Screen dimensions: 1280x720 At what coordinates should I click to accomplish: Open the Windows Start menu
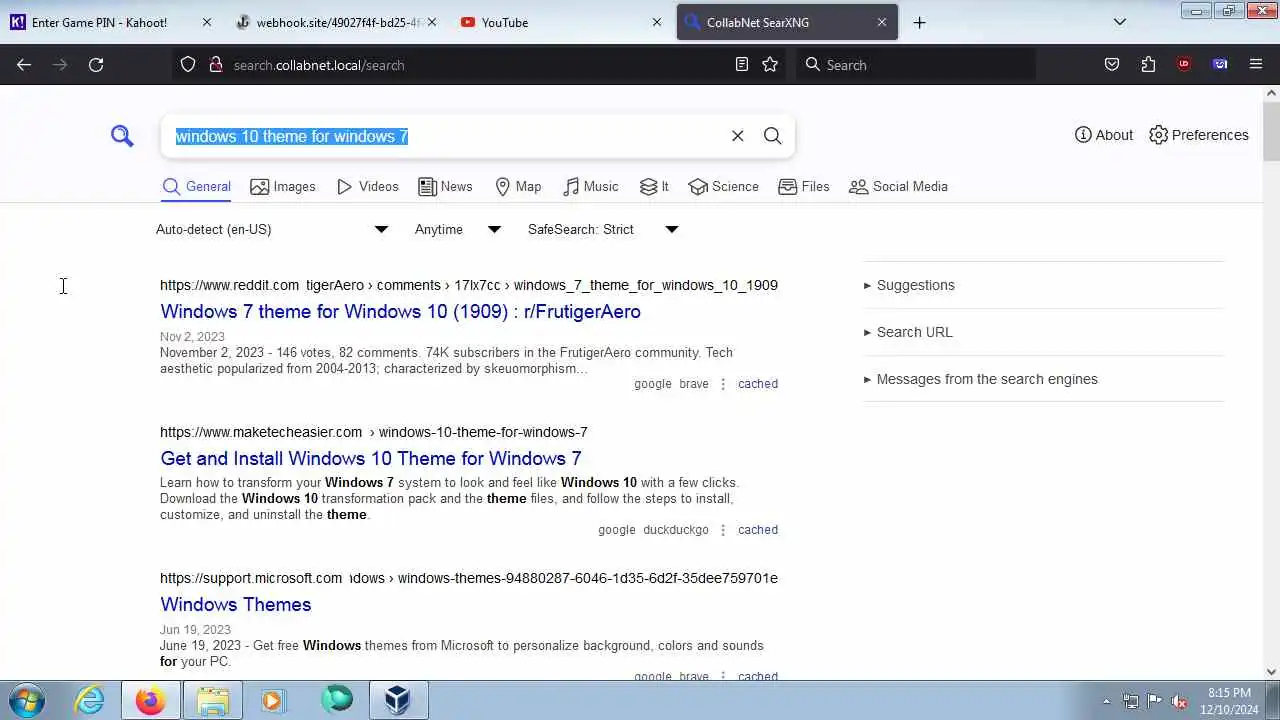point(26,701)
